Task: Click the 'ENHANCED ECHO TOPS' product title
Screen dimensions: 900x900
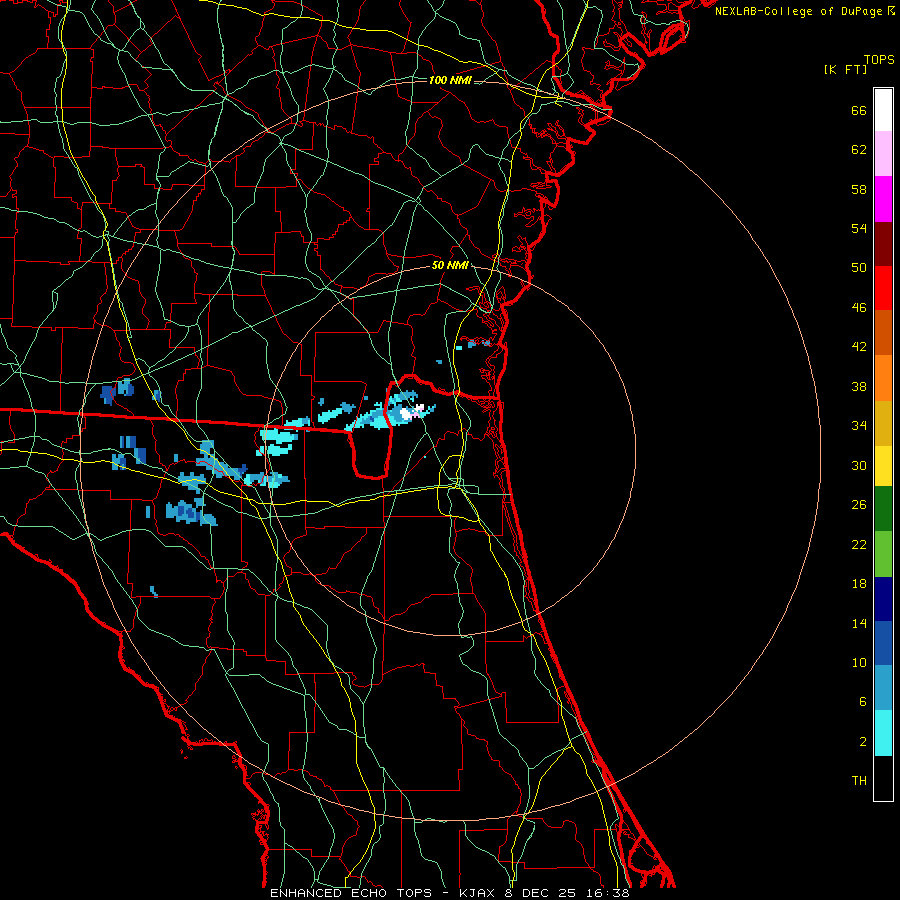Action: coord(351,893)
